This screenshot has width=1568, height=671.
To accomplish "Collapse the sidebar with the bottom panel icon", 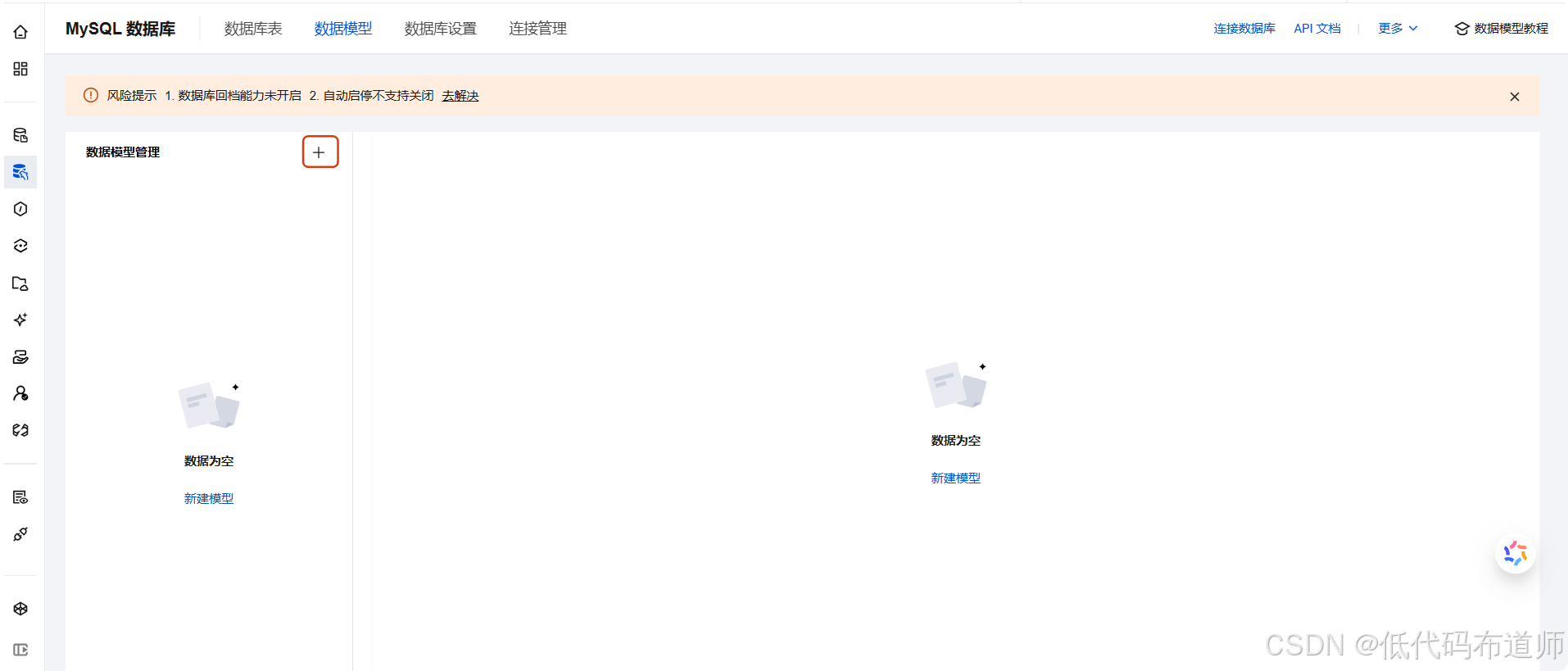I will (x=20, y=650).
